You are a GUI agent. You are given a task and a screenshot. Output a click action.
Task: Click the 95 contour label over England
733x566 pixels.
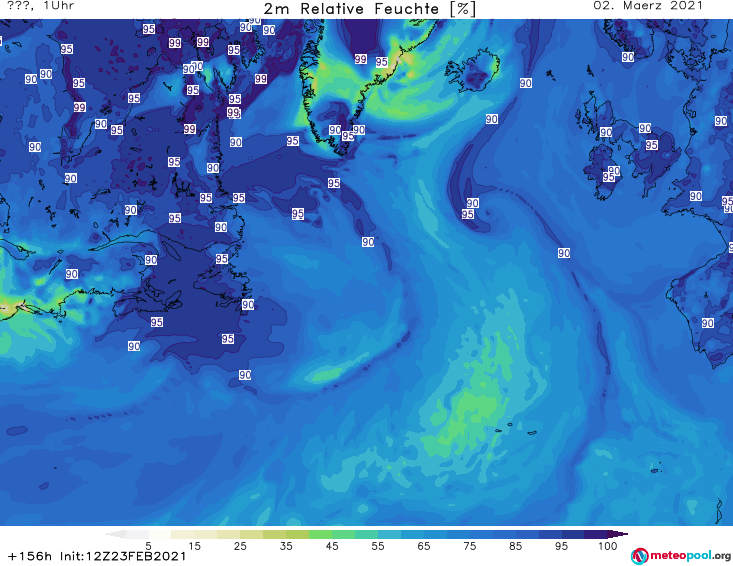pyautogui.click(x=652, y=145)
